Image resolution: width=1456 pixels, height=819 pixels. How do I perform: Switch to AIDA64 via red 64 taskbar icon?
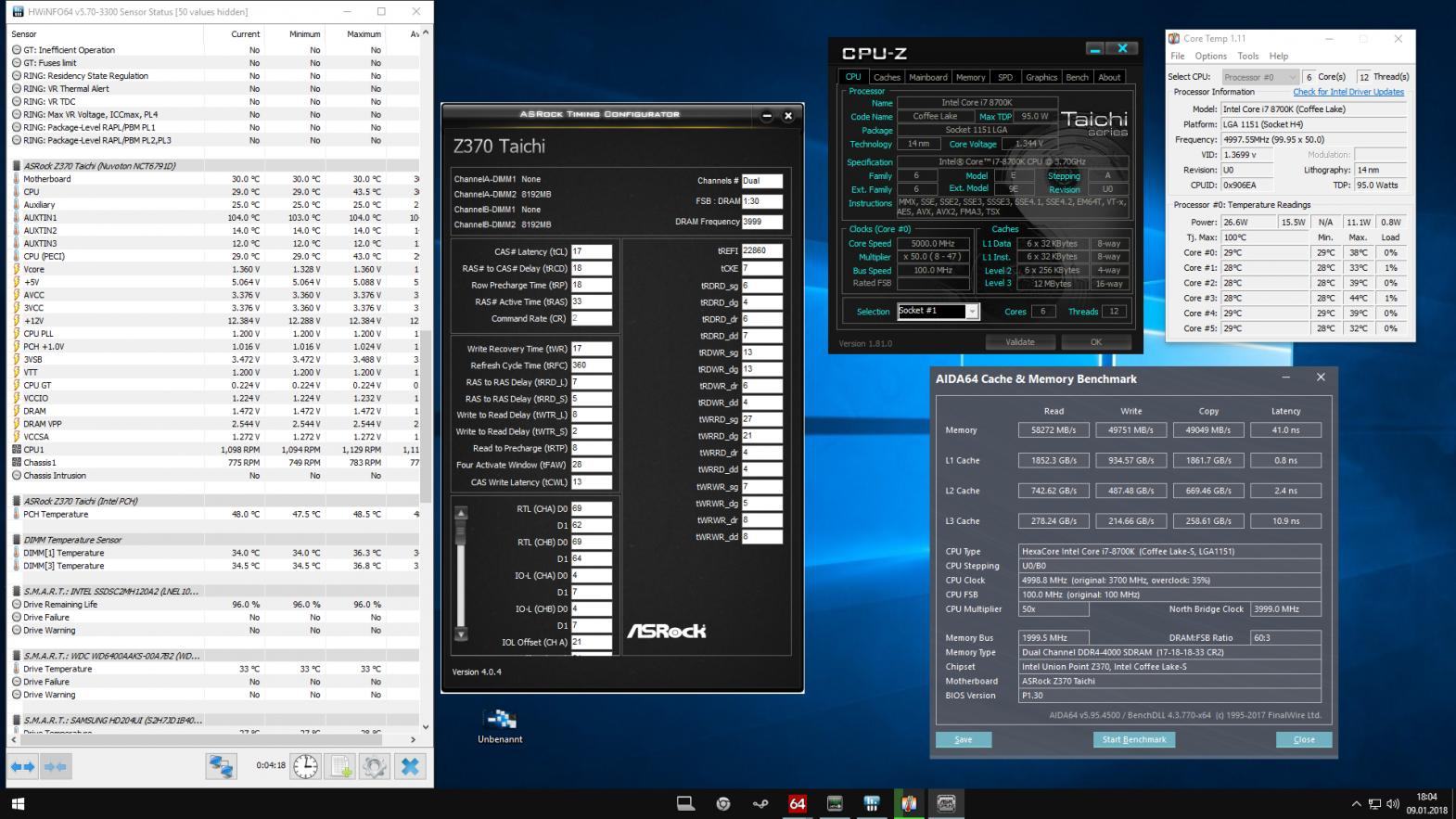point(798,803)
